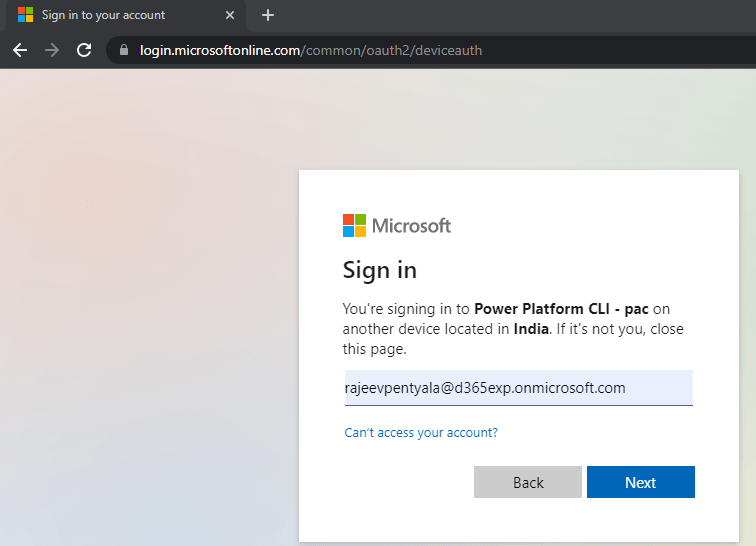Close the 'Sign in to your account' tab
This screenshot has height=546, width=756.
230,15
